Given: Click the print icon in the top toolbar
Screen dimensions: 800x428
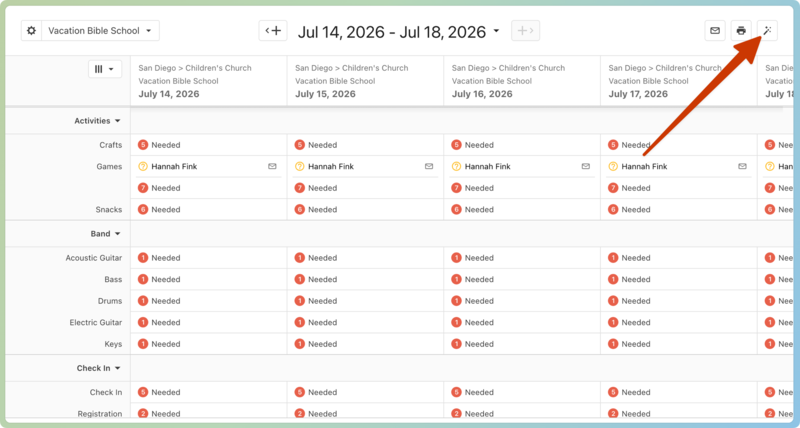Looking at the screenshot, I should (741, 31).
